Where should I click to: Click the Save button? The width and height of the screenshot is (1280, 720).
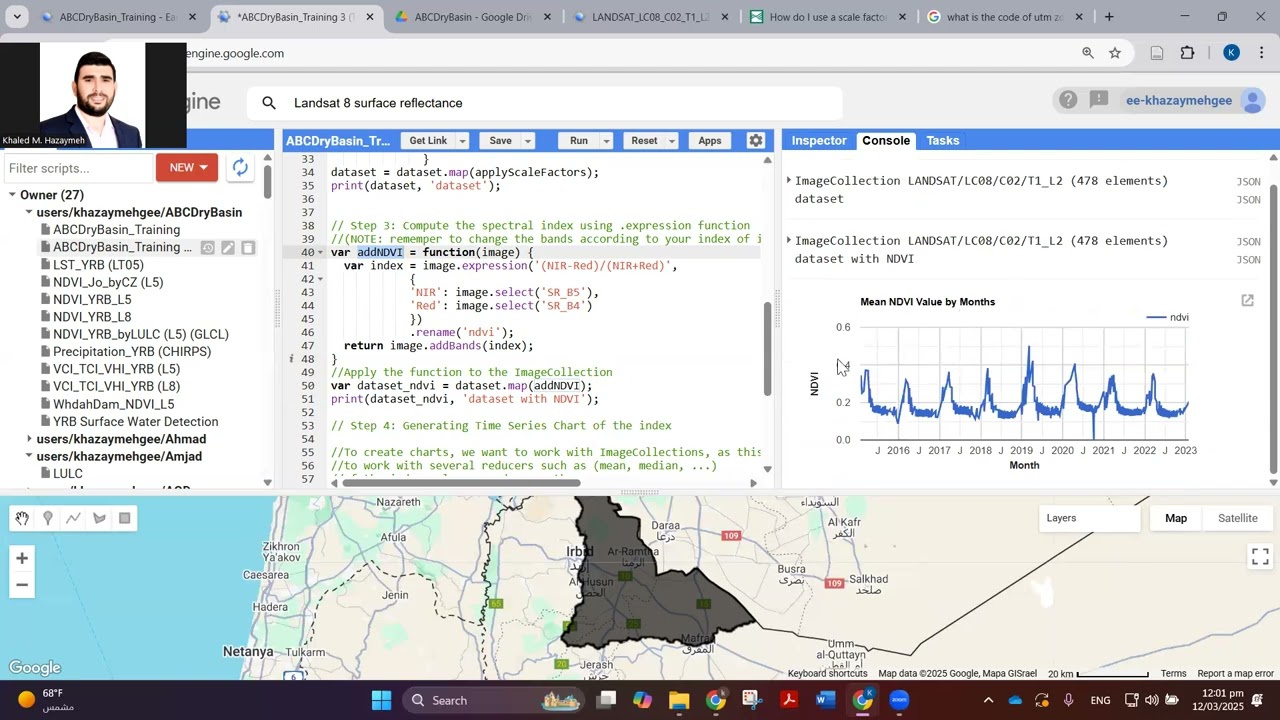click(x=500, y=141)
